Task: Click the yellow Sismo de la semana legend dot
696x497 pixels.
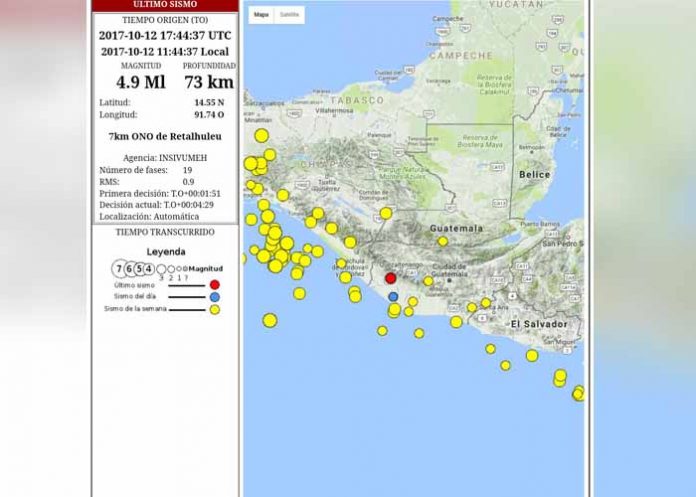Action: (x=214, y=310)
